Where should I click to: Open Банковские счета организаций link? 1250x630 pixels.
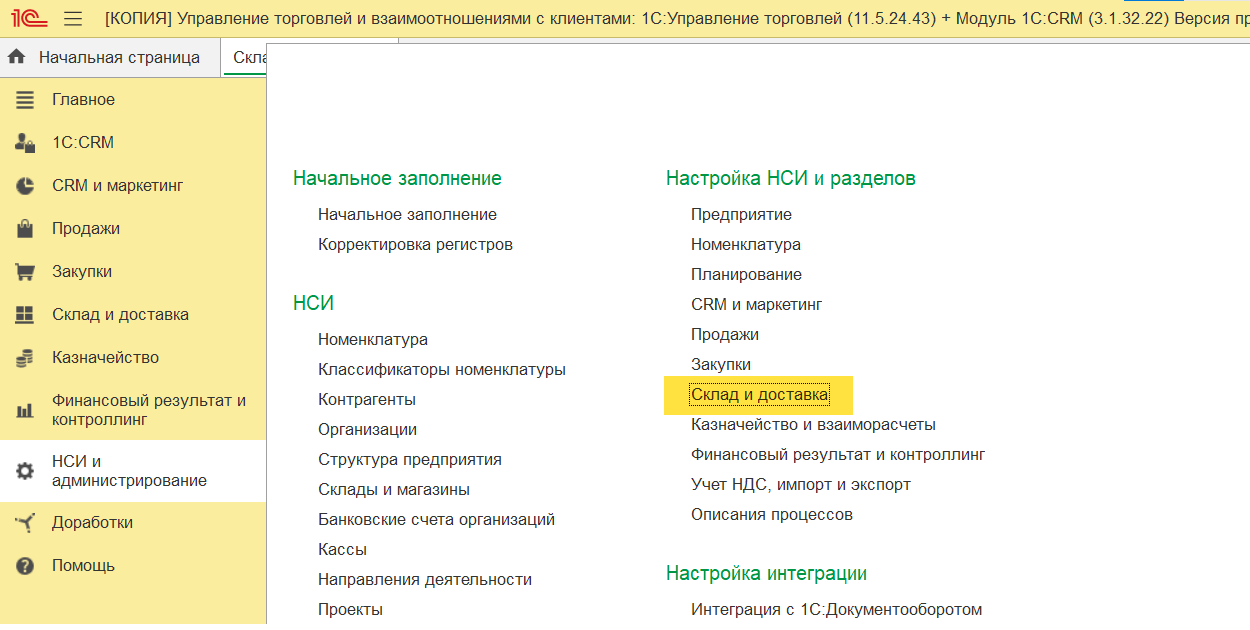pyautogui.click(x=436, y=520)
